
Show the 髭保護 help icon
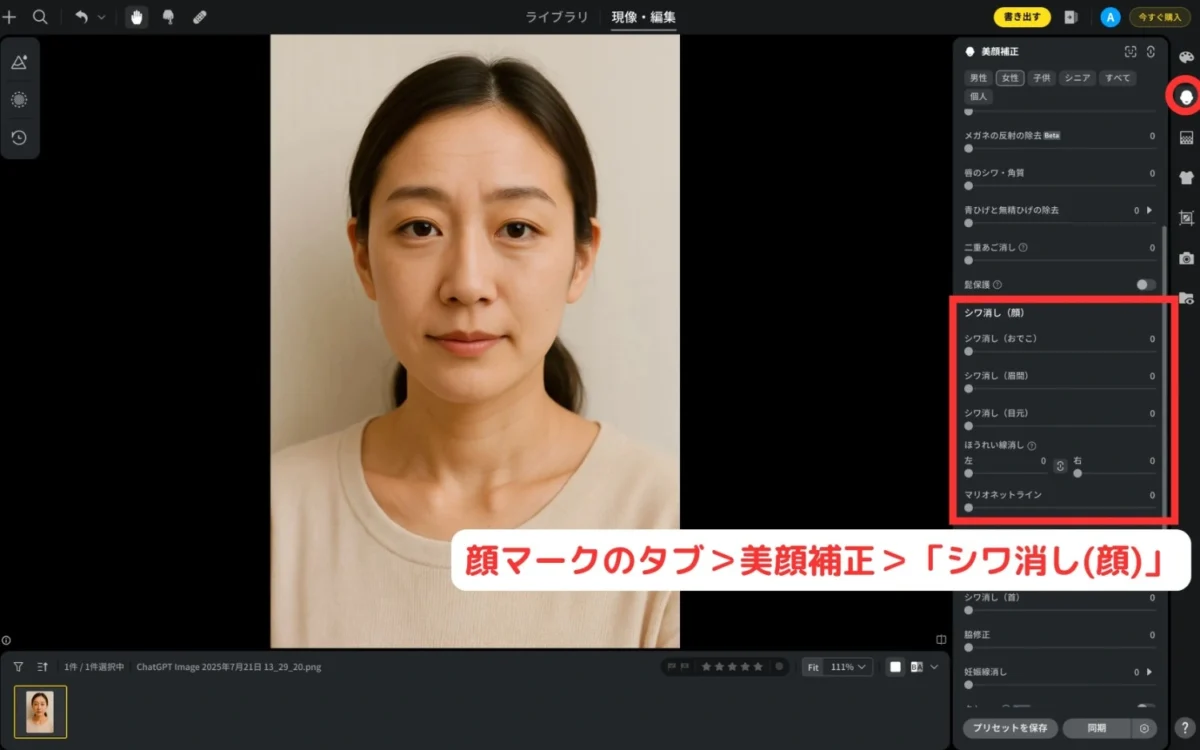coord(997,285)
